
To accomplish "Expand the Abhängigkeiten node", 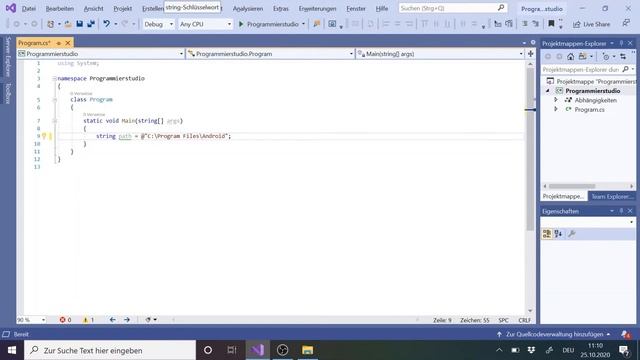I will (556, 100).
